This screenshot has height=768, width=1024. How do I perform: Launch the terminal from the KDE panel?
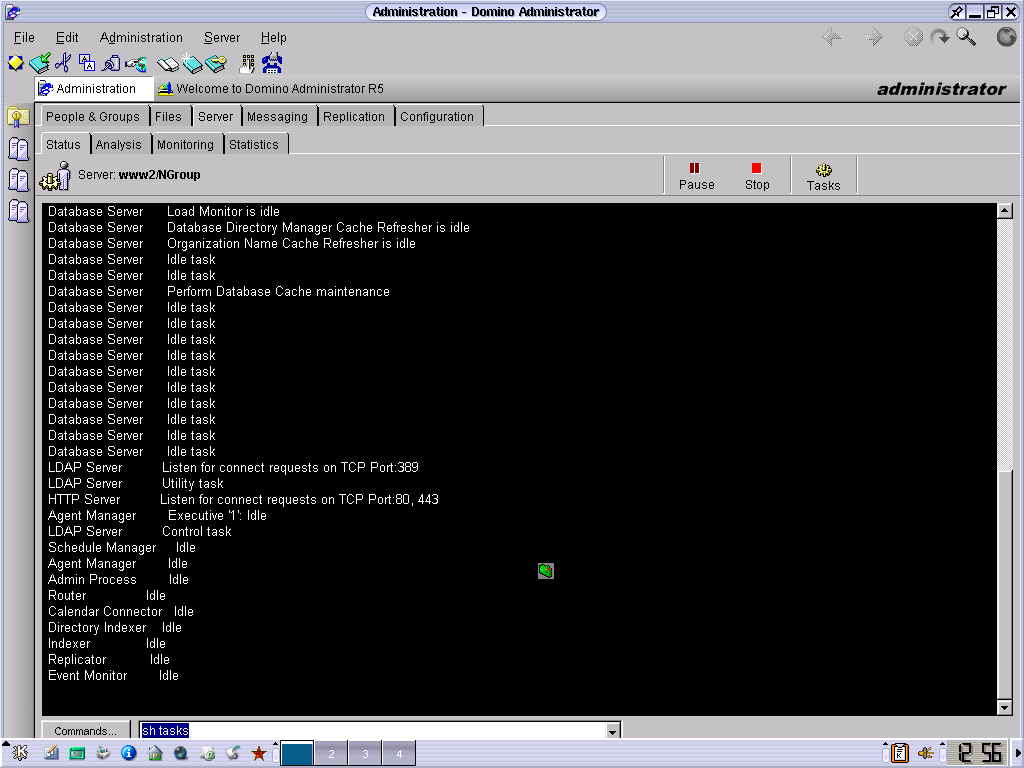pyautogui.click(x=77, y=754)
